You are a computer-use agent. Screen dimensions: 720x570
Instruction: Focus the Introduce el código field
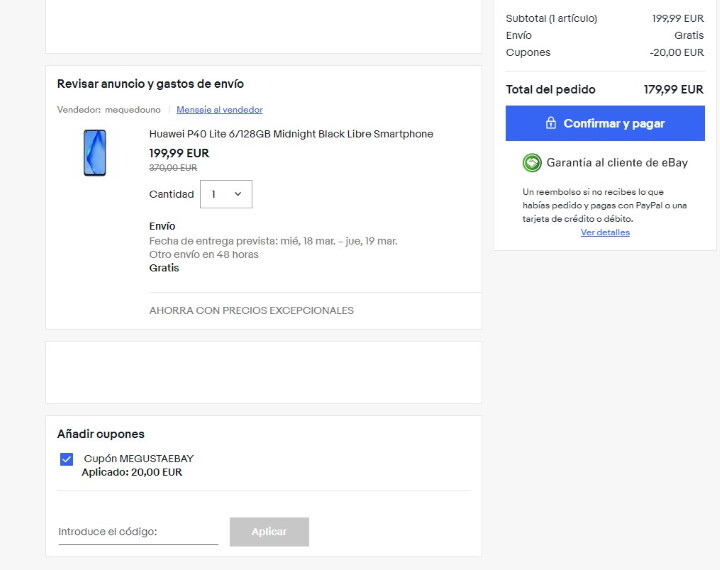[x=138, y=532]
